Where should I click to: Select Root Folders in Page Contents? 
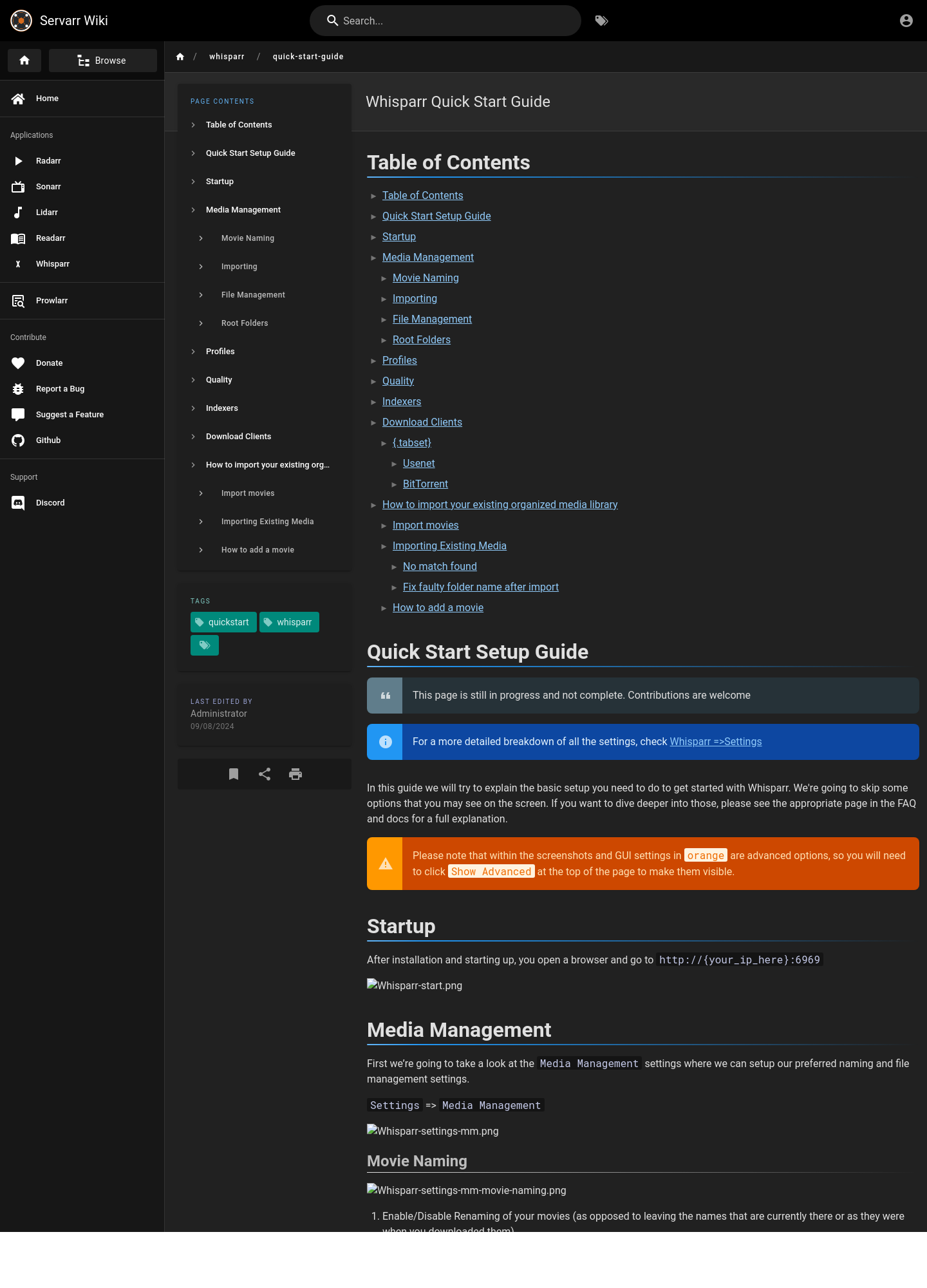[x=265, y=323]
